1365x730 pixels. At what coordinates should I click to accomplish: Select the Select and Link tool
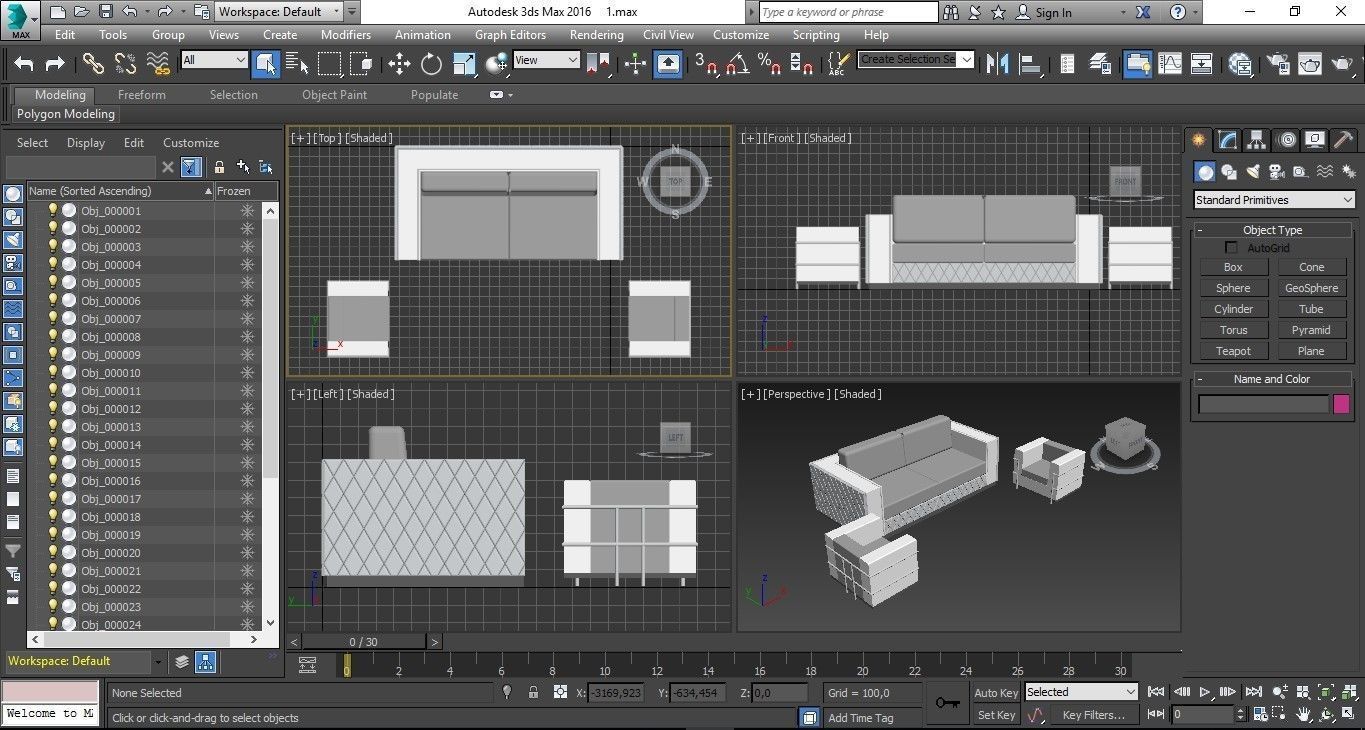93,63
